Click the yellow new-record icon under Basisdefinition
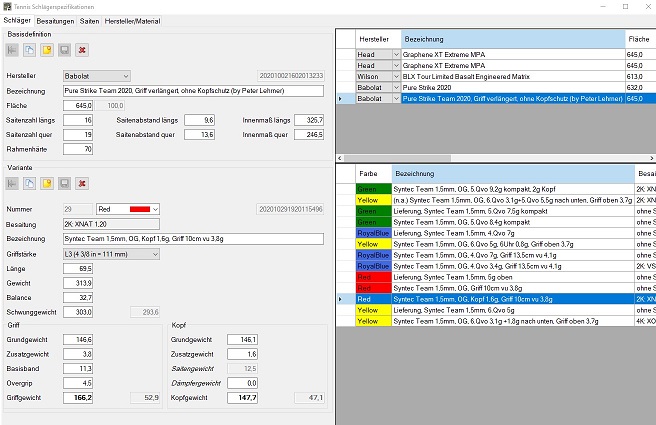 click(x=47, y=49)
